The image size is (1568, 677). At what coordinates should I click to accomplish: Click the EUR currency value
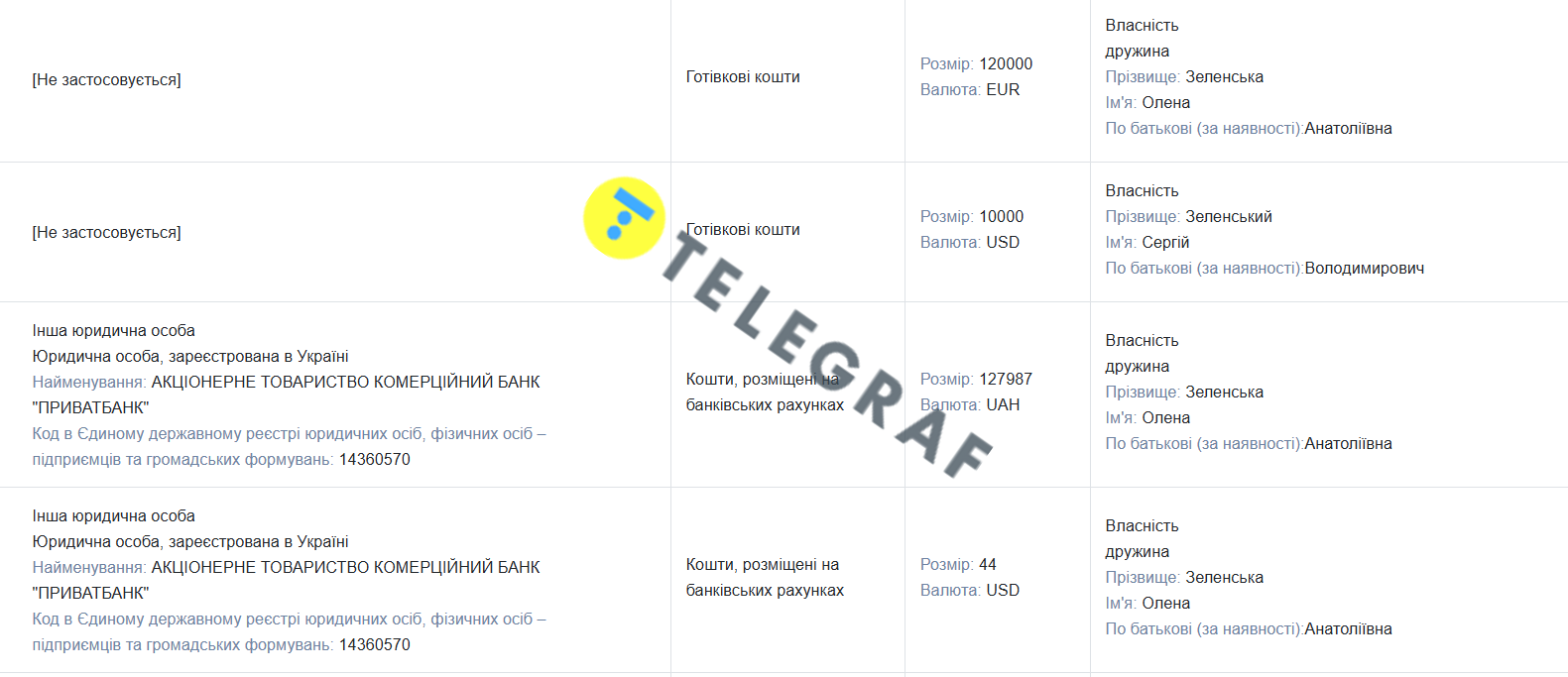1002,89
